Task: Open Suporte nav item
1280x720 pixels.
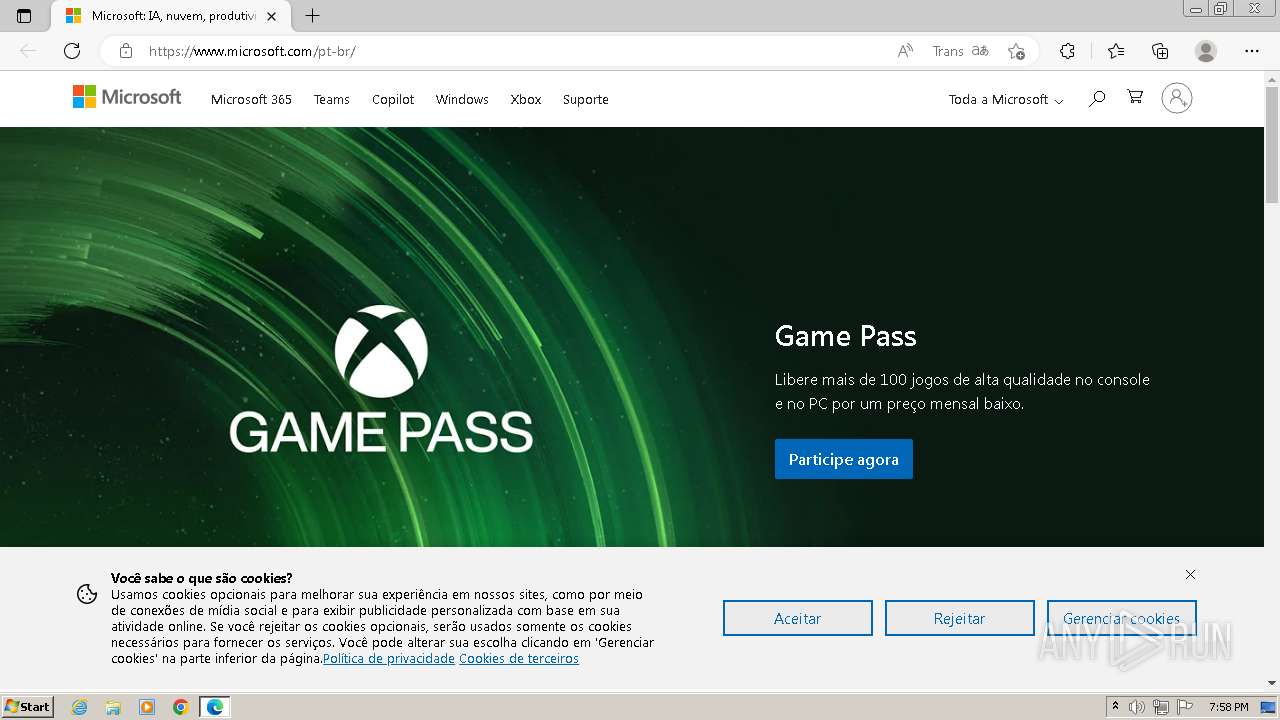Action: tap(585, 99)
